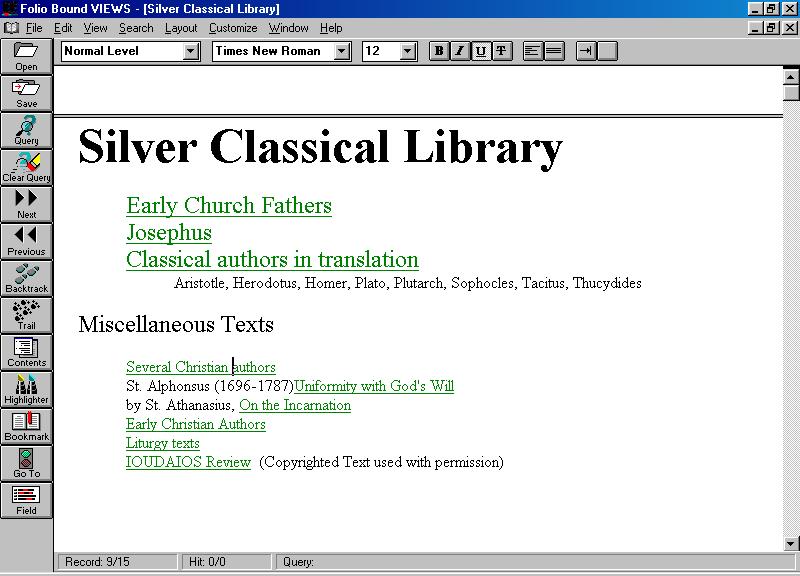
Task: Click the Record: 9/15 status field
Action: click(116, 562)
